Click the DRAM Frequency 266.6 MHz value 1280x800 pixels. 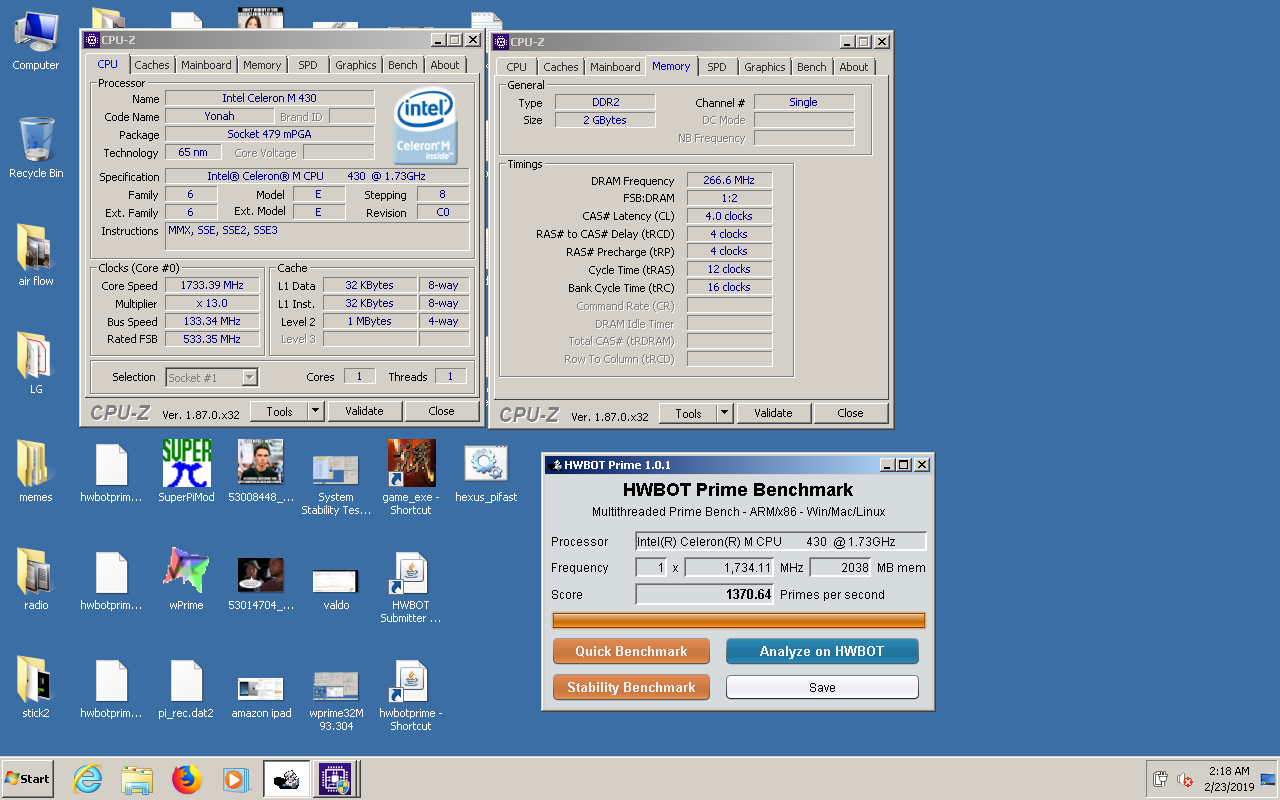(x=729, y=181)
